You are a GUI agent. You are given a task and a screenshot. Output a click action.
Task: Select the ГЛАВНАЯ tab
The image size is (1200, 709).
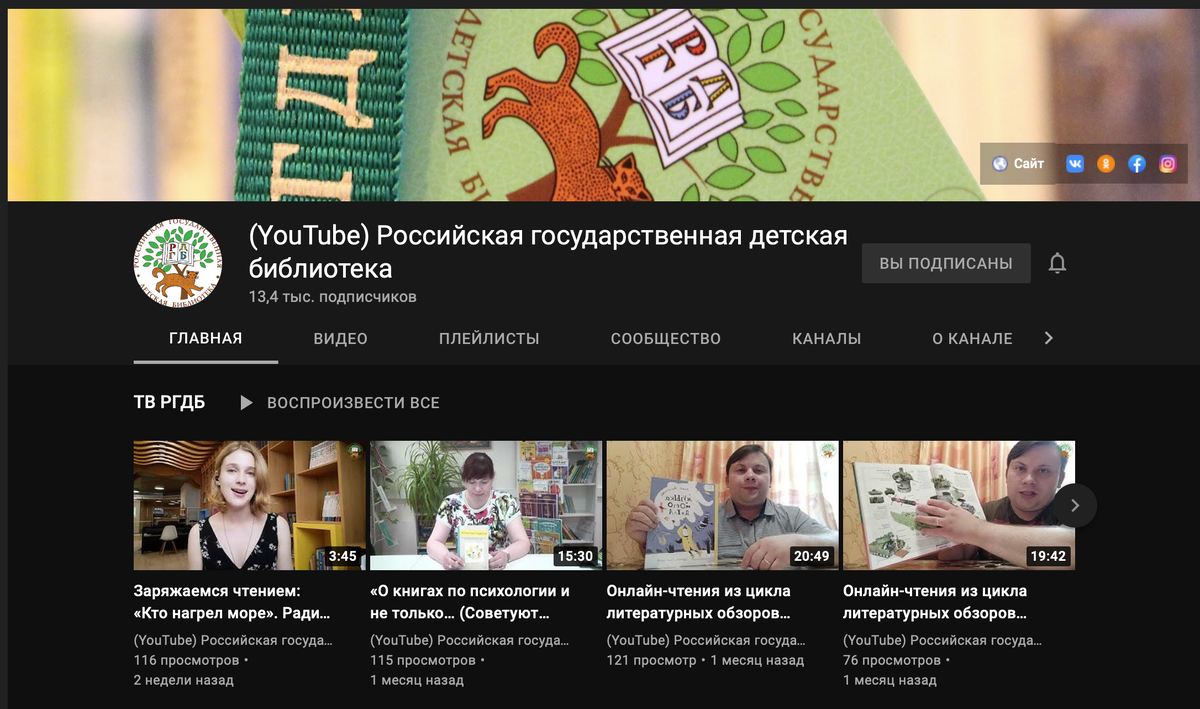coord(206,338)
